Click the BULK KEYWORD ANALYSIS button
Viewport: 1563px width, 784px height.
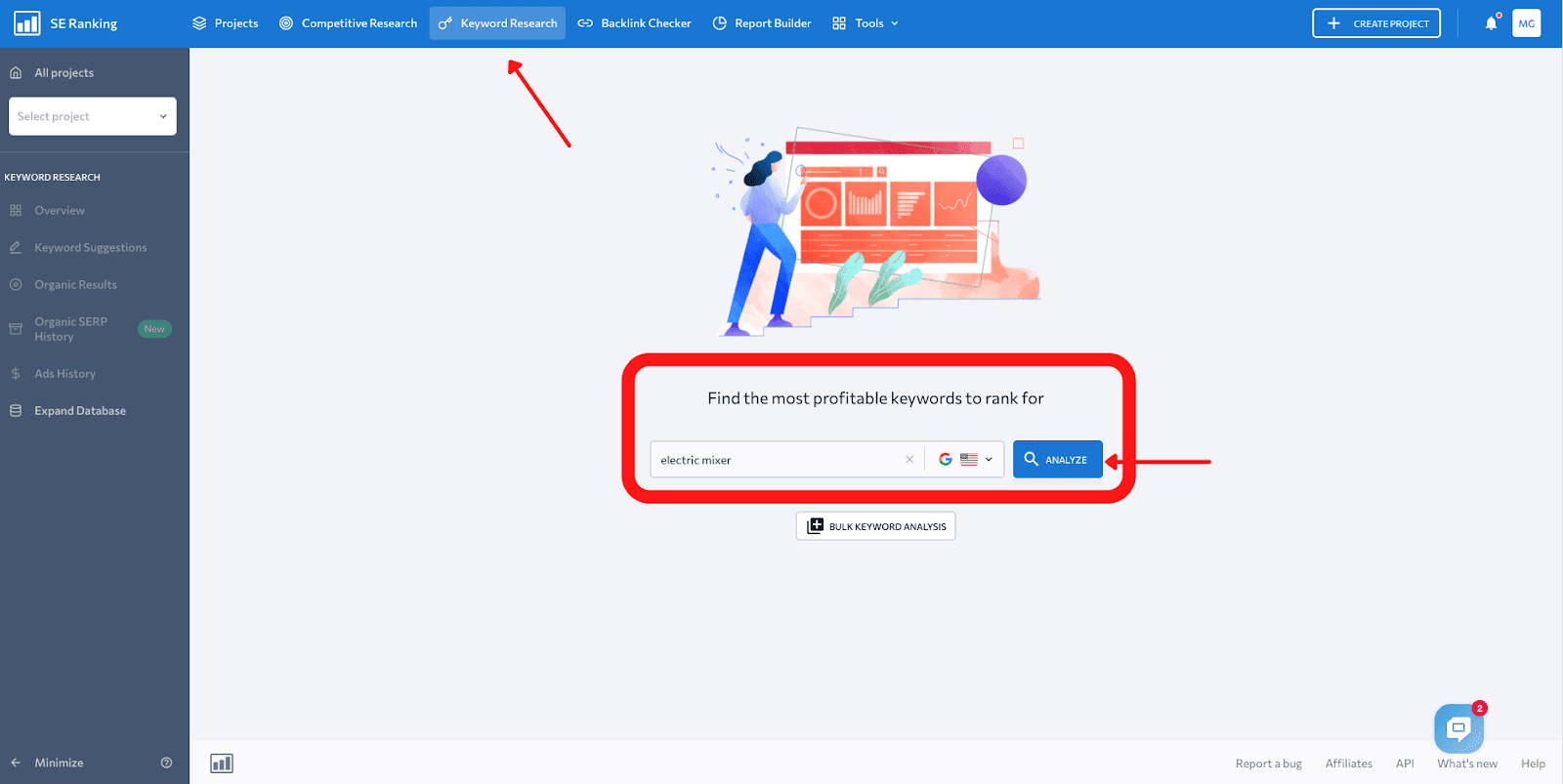[x=876, y=526]
